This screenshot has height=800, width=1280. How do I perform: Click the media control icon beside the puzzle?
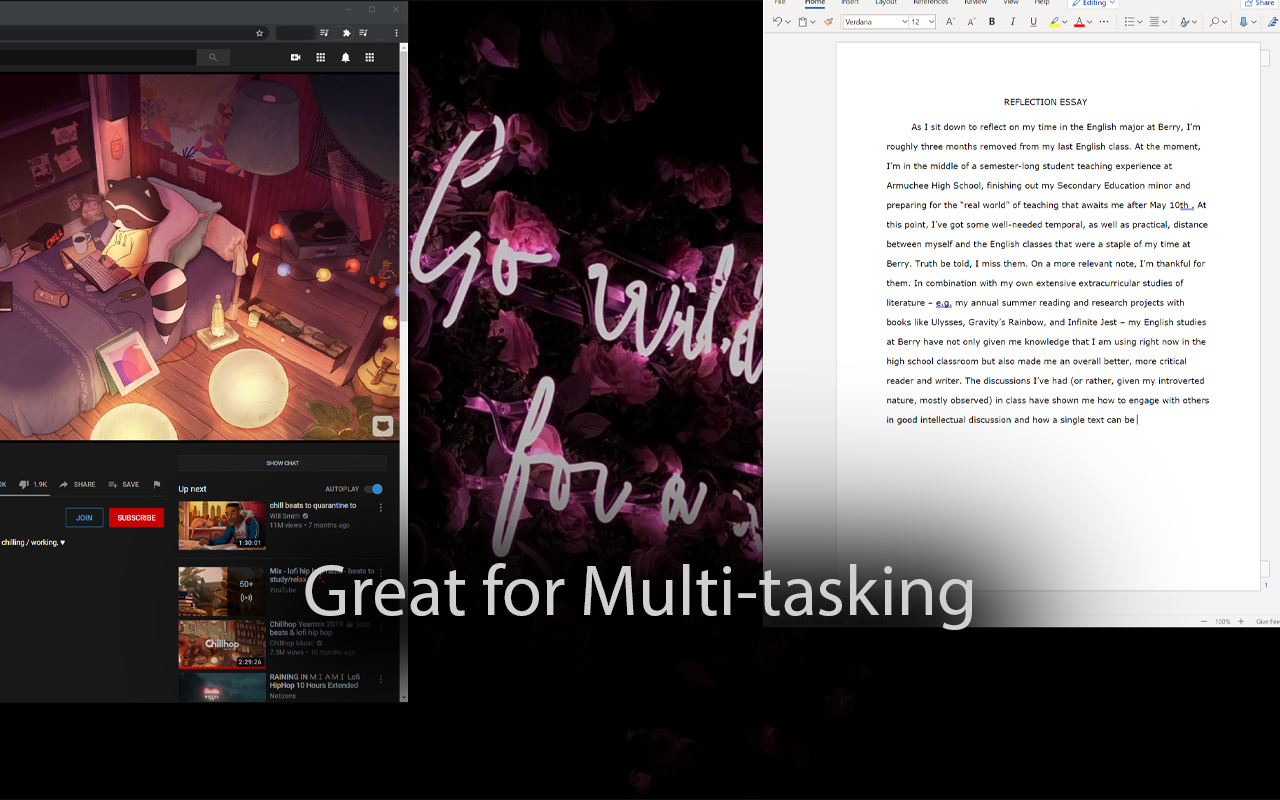click(x=361, y=33)
